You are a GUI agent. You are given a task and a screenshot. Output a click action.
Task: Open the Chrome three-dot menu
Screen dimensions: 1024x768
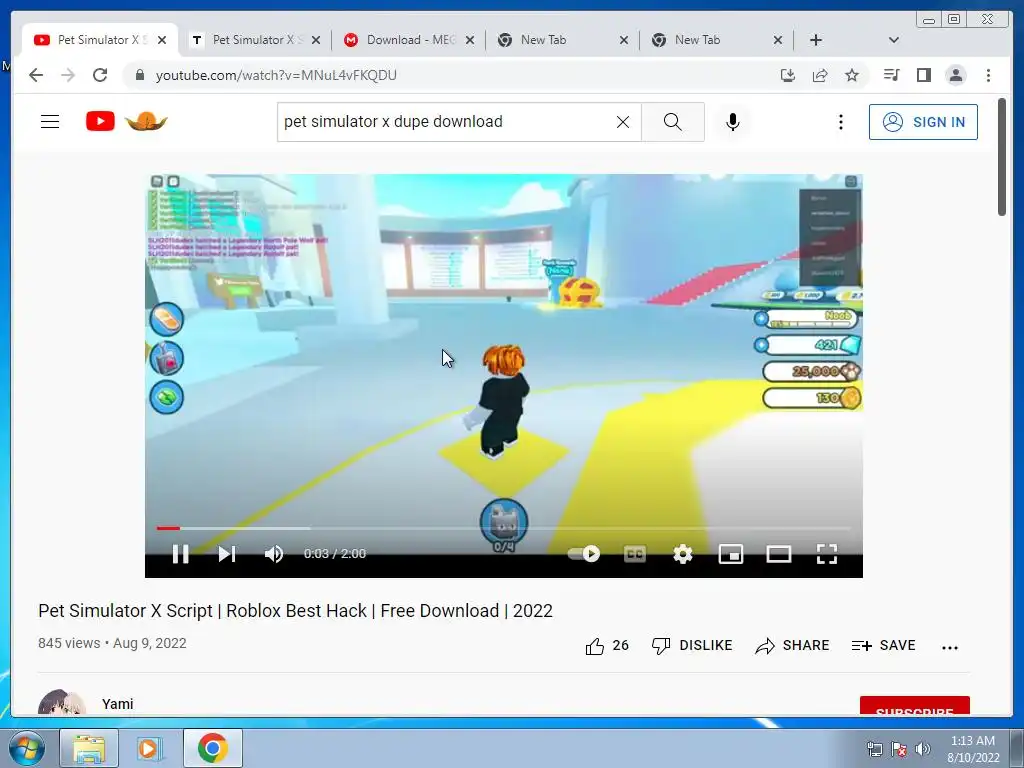pos(988,75)
